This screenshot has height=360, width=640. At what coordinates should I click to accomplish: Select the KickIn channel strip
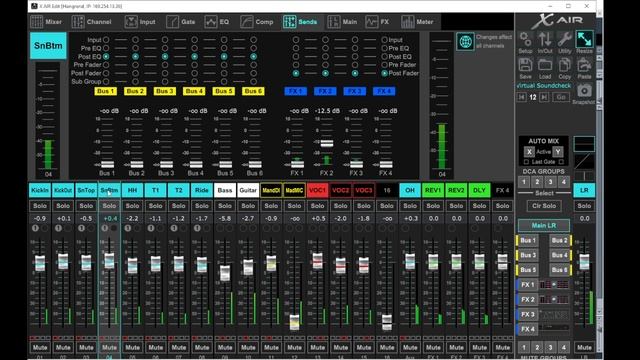coord(40,190)
